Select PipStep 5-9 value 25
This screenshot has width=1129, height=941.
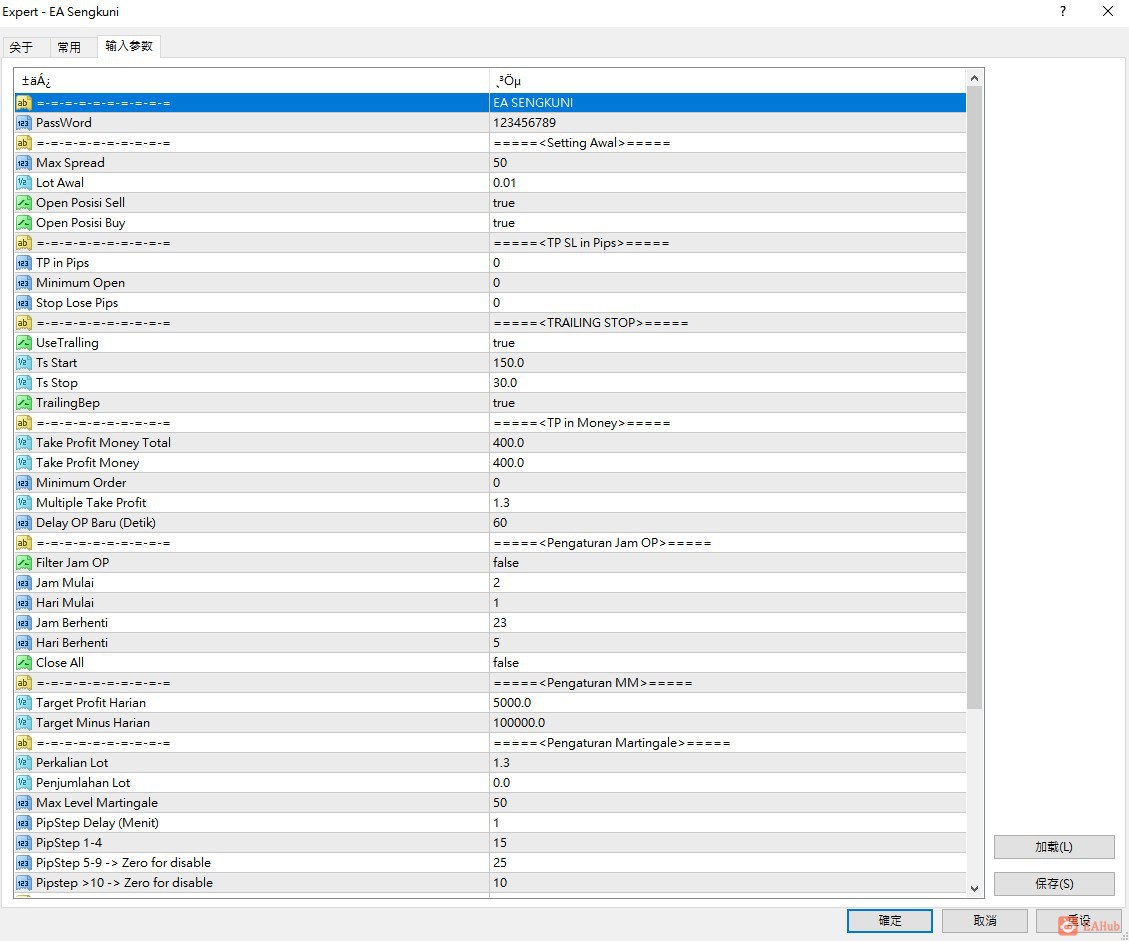click(500, 863)
